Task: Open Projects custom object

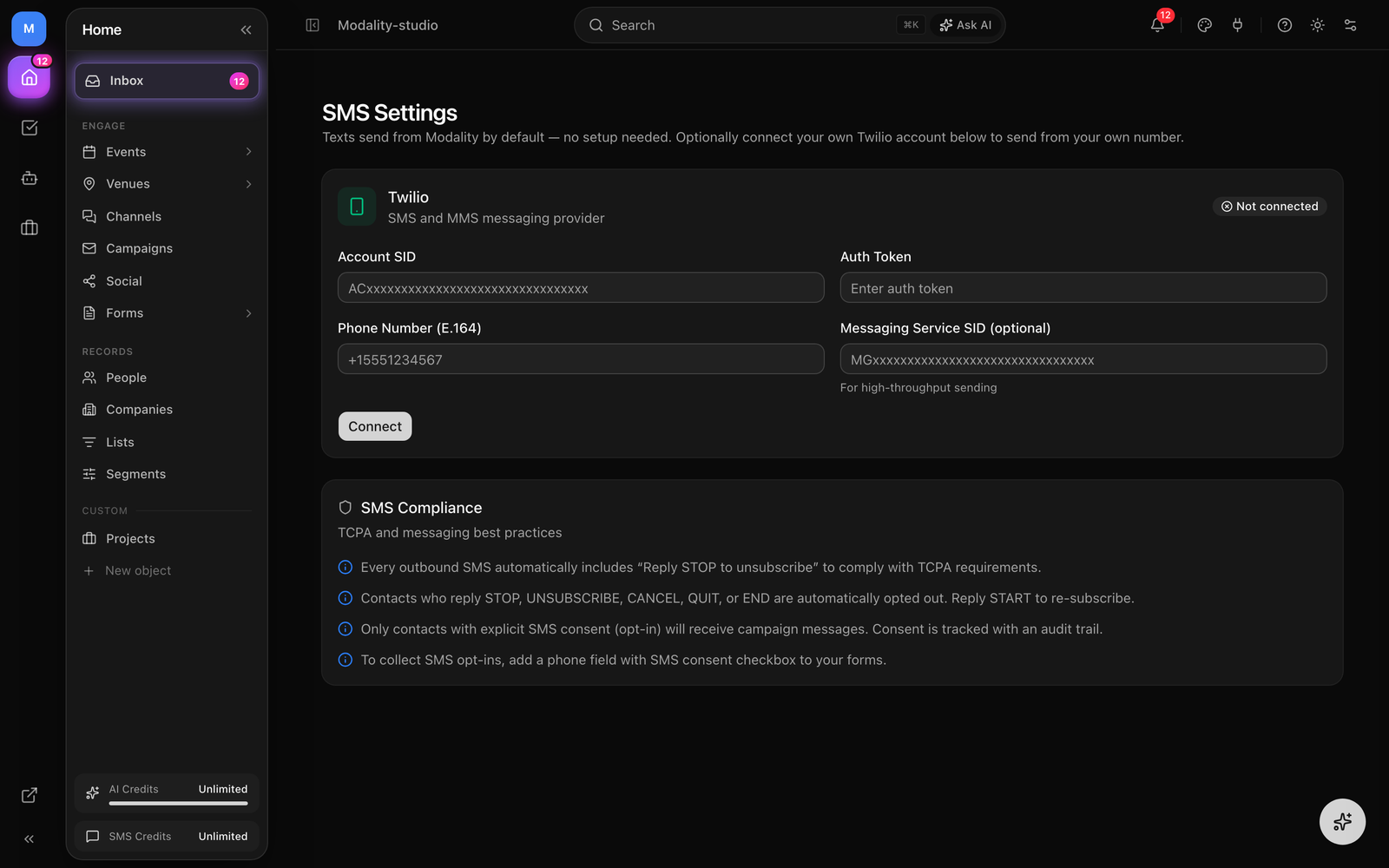Action: pos(167,539)
